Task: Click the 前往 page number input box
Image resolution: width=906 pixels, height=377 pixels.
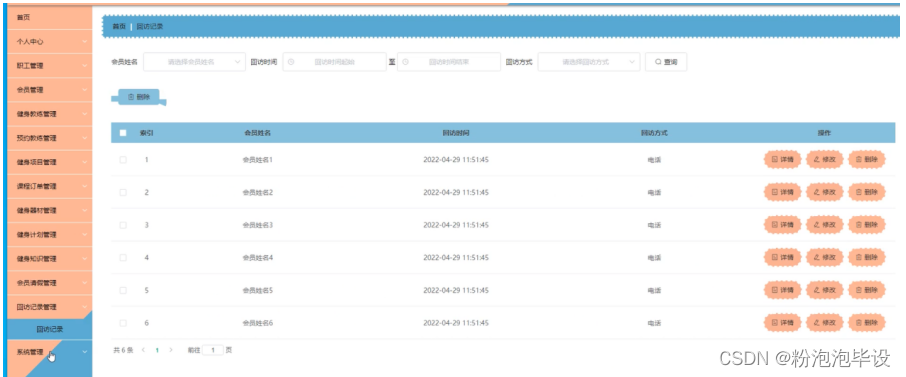Action: point(213,350)
